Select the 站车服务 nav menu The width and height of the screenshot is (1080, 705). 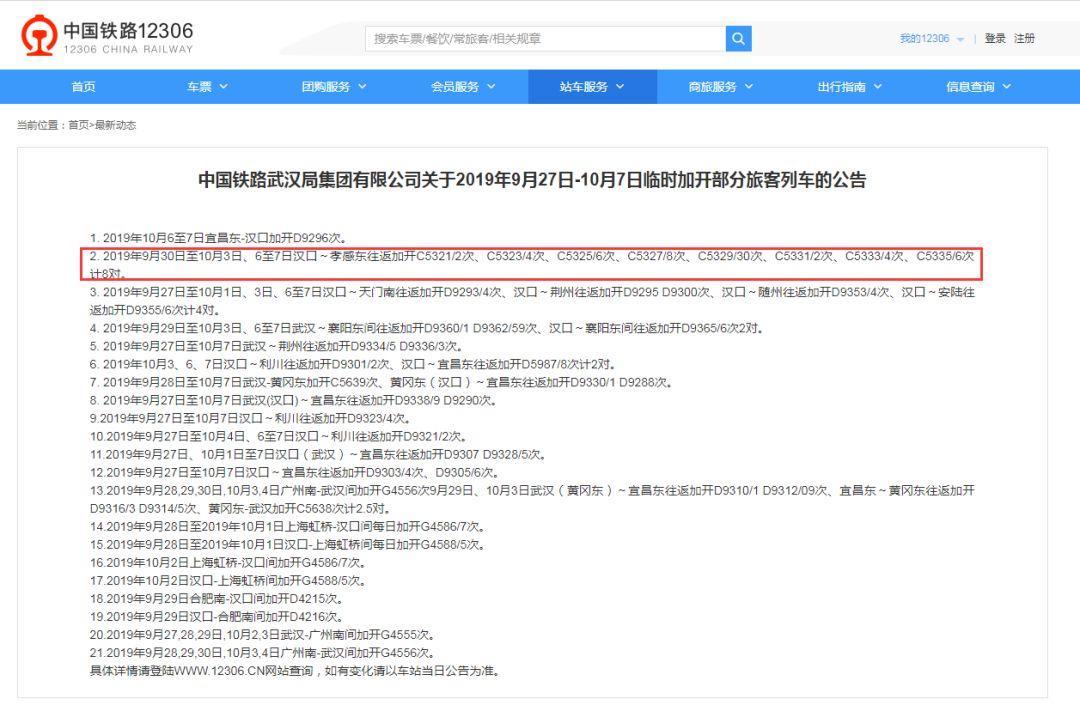(x=592, y=87)
